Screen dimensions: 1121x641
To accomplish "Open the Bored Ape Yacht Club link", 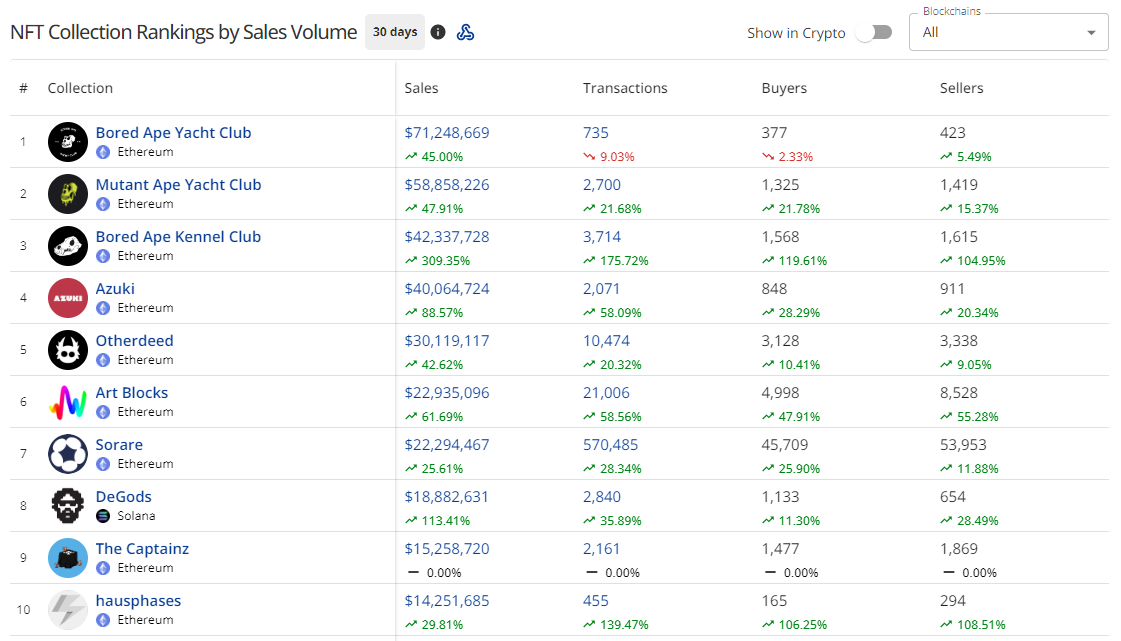I will tap(173, 133).
